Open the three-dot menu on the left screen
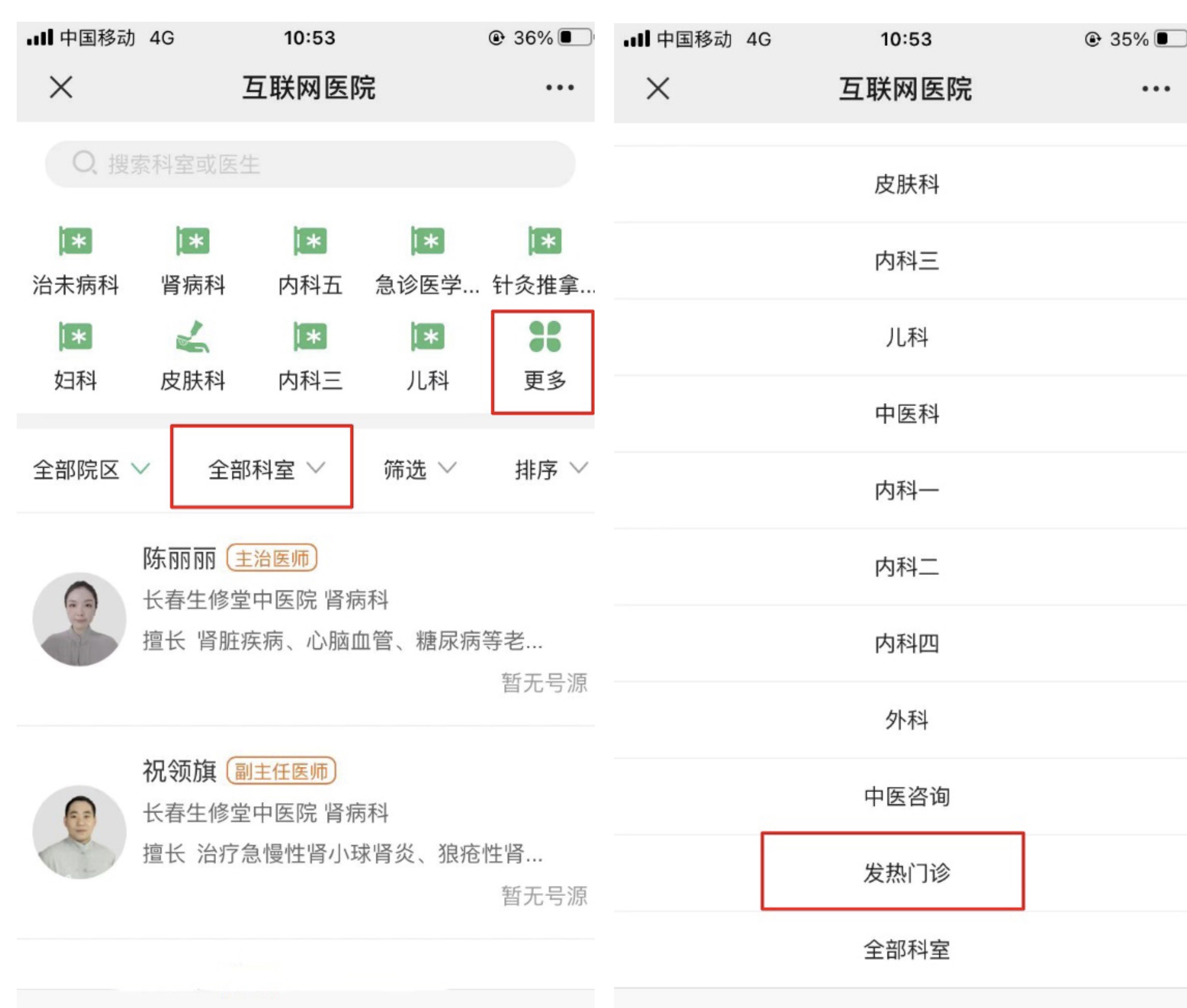Image resolution: width=1187 pixels, height=1008 pixels. [x=559, y=88]
